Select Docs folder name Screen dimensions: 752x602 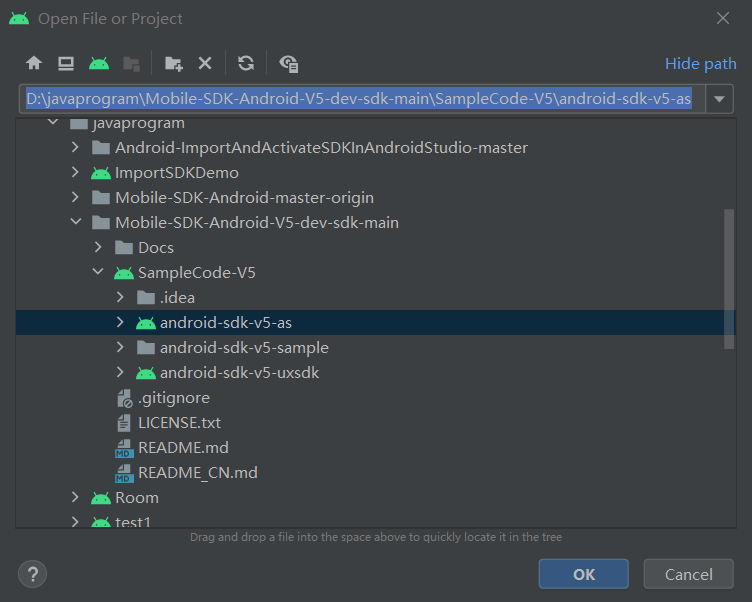tap(156, 248)
